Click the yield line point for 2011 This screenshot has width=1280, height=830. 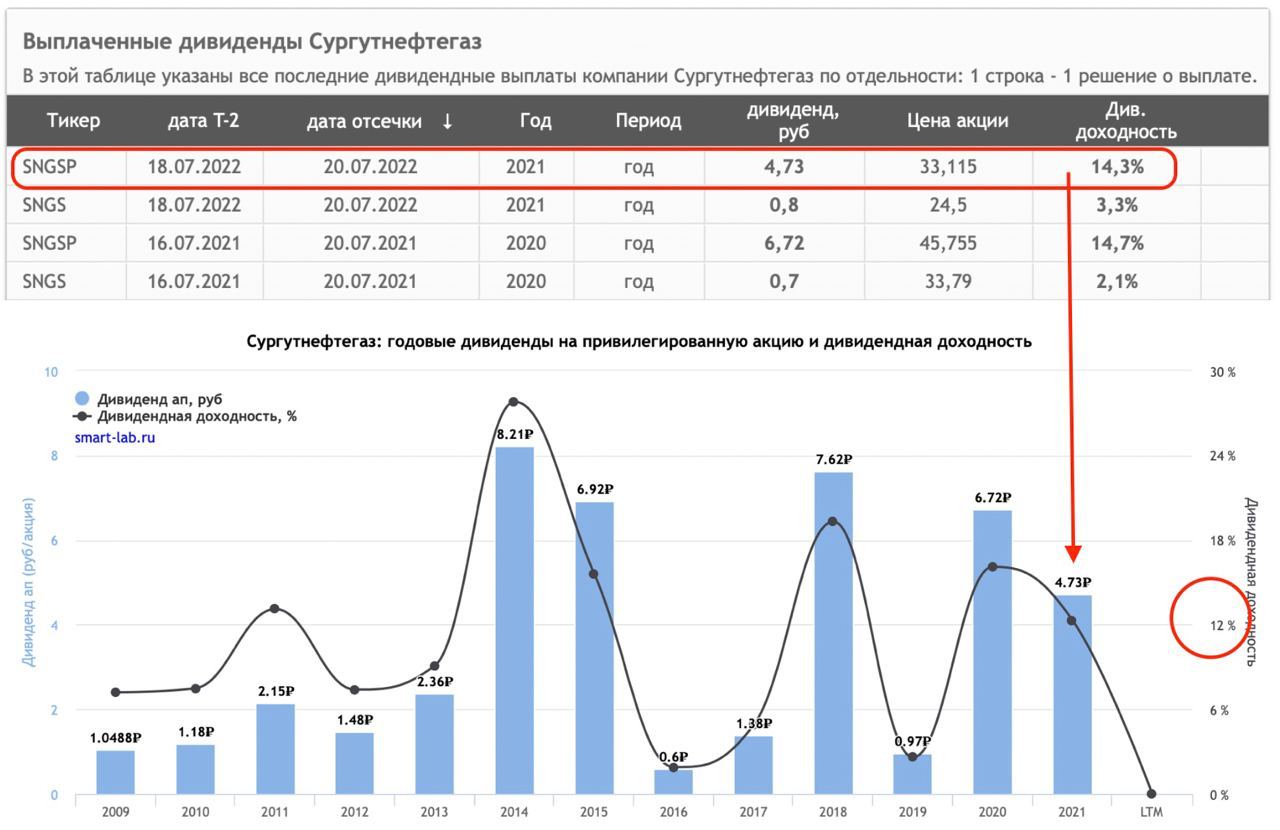275,609
